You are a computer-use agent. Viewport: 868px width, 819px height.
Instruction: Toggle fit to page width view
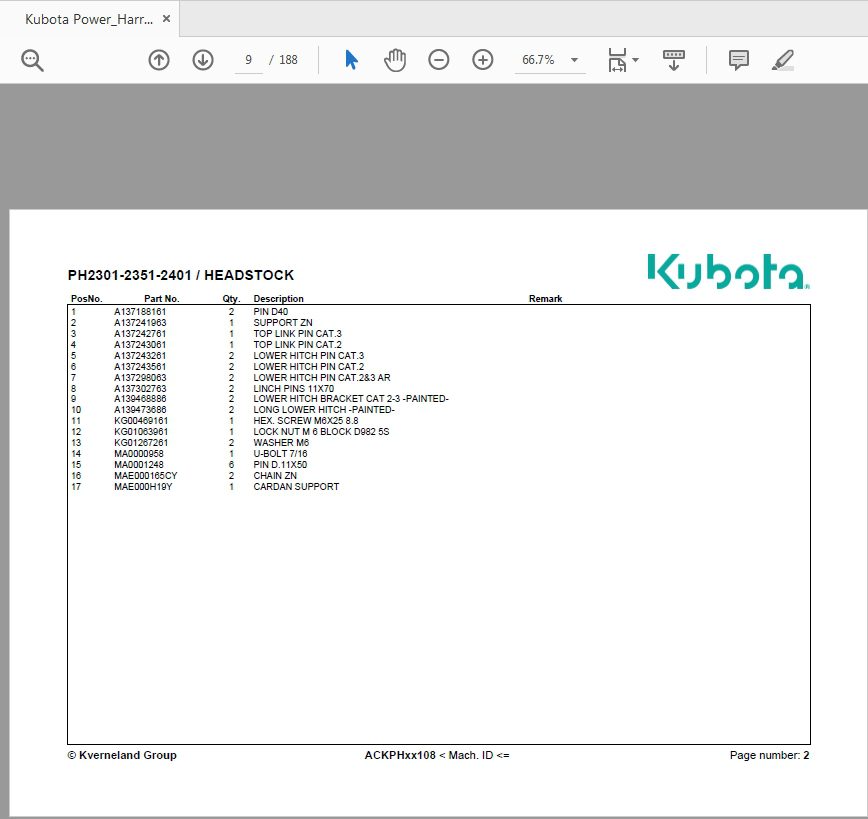pyautogui.click(x=616, y=60)
